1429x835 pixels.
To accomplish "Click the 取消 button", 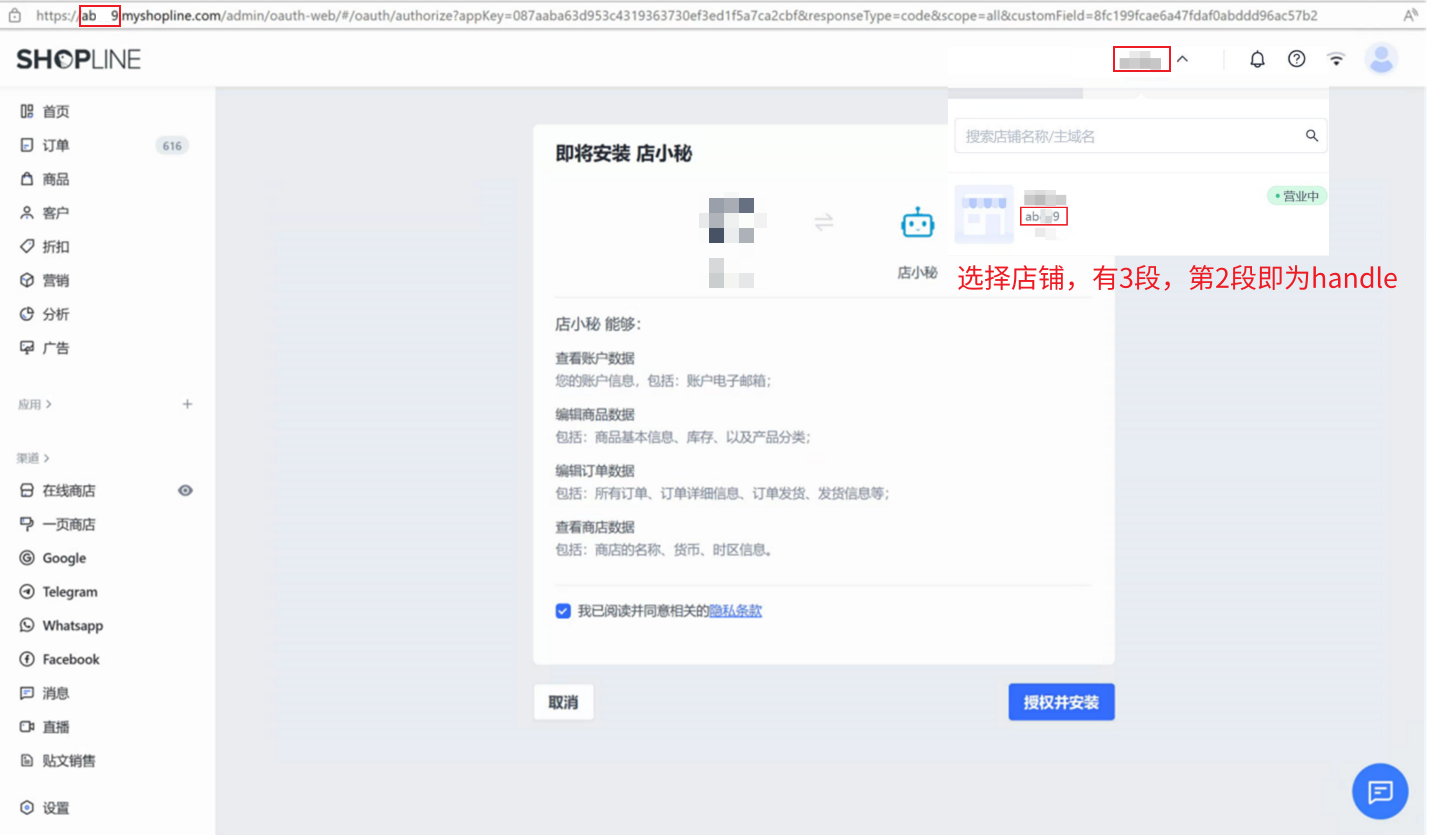I will pyautogui.click(x=563, y=703).
